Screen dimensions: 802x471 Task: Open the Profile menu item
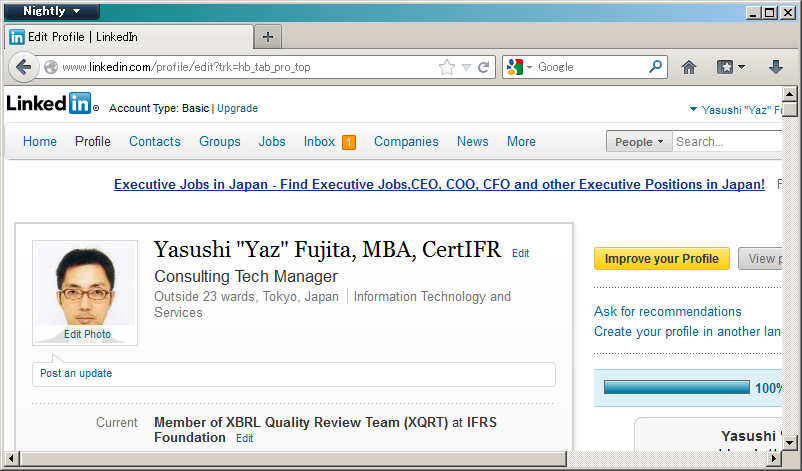[x=93, y=142]
